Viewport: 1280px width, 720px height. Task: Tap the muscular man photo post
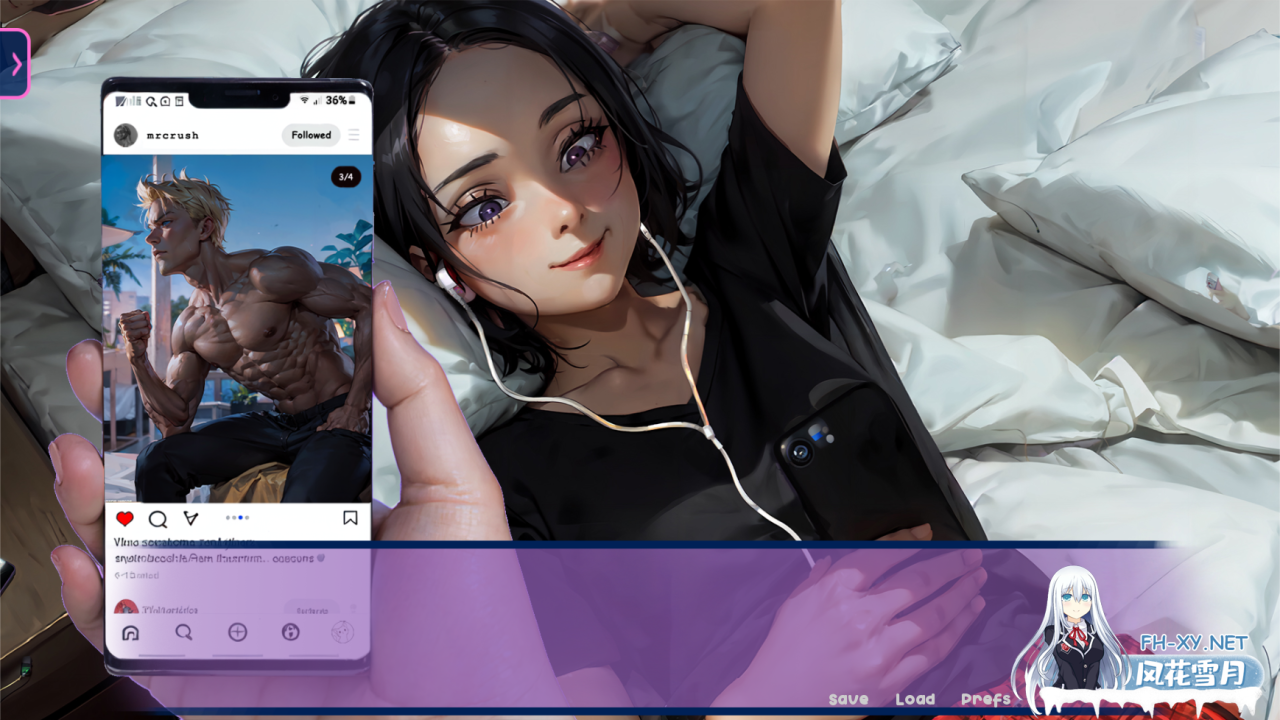[237, 328]
